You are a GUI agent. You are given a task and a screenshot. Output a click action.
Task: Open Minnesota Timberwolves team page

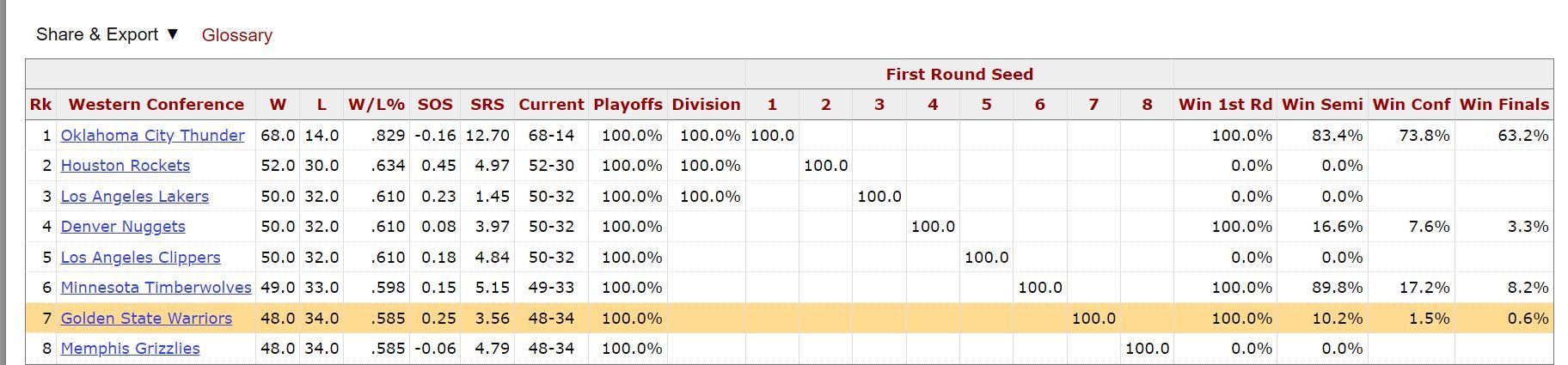pyautogui.click(x=156, y=288)
